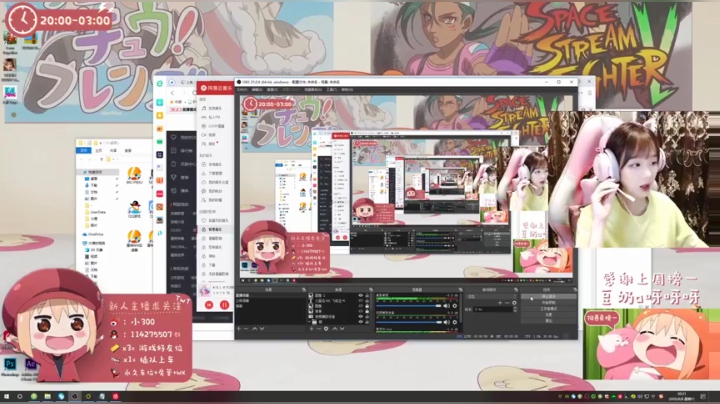
Task: Open album cover thumbnail in NetEase Music
Action: [x=204, y=290]
